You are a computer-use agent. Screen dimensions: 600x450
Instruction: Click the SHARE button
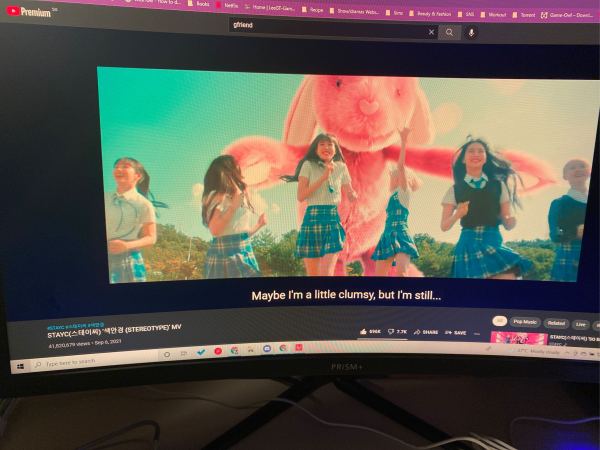pyautogui.click(x=426, y=332)
